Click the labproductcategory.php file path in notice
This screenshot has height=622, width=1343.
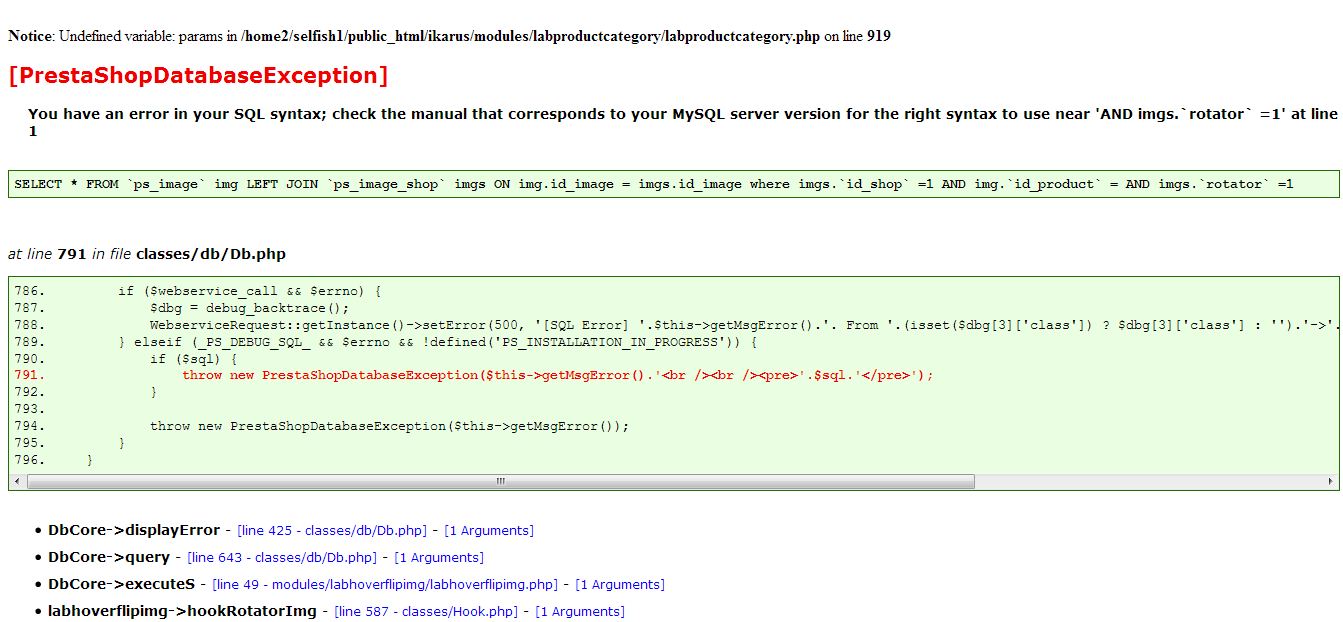[x=530, y=36]
